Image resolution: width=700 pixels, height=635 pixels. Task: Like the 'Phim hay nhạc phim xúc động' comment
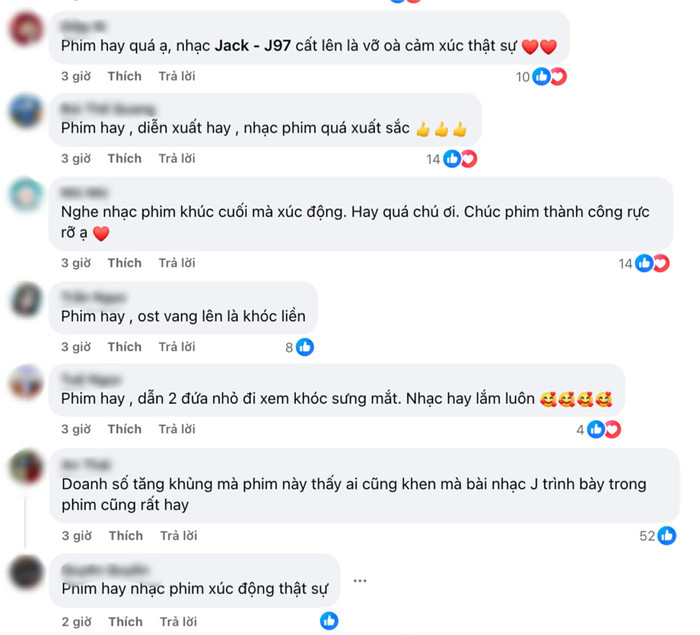click(x=126, y=622)
